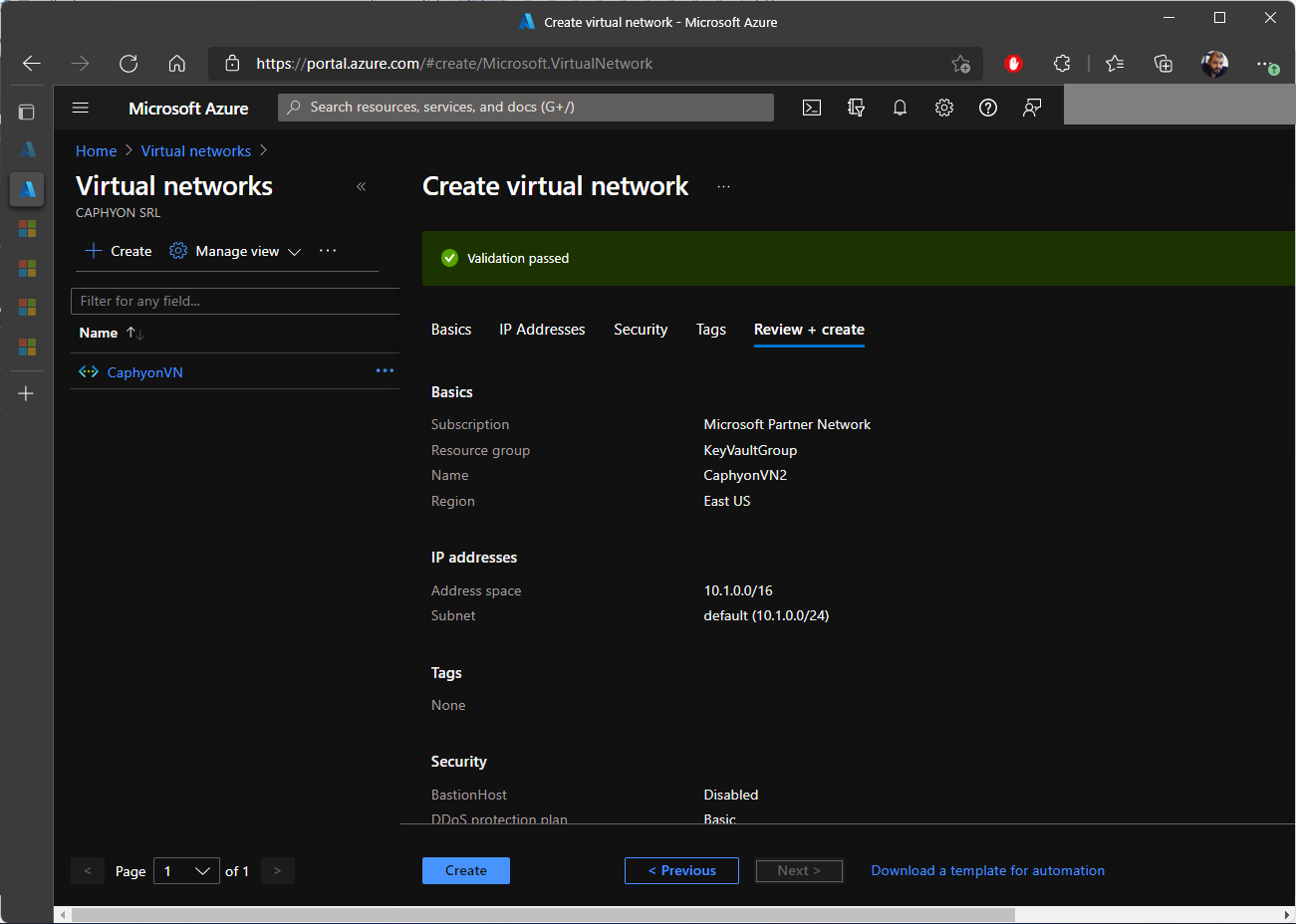Go to next page in list pager
Screen dimensions: 1296x924
coord(277,871)
